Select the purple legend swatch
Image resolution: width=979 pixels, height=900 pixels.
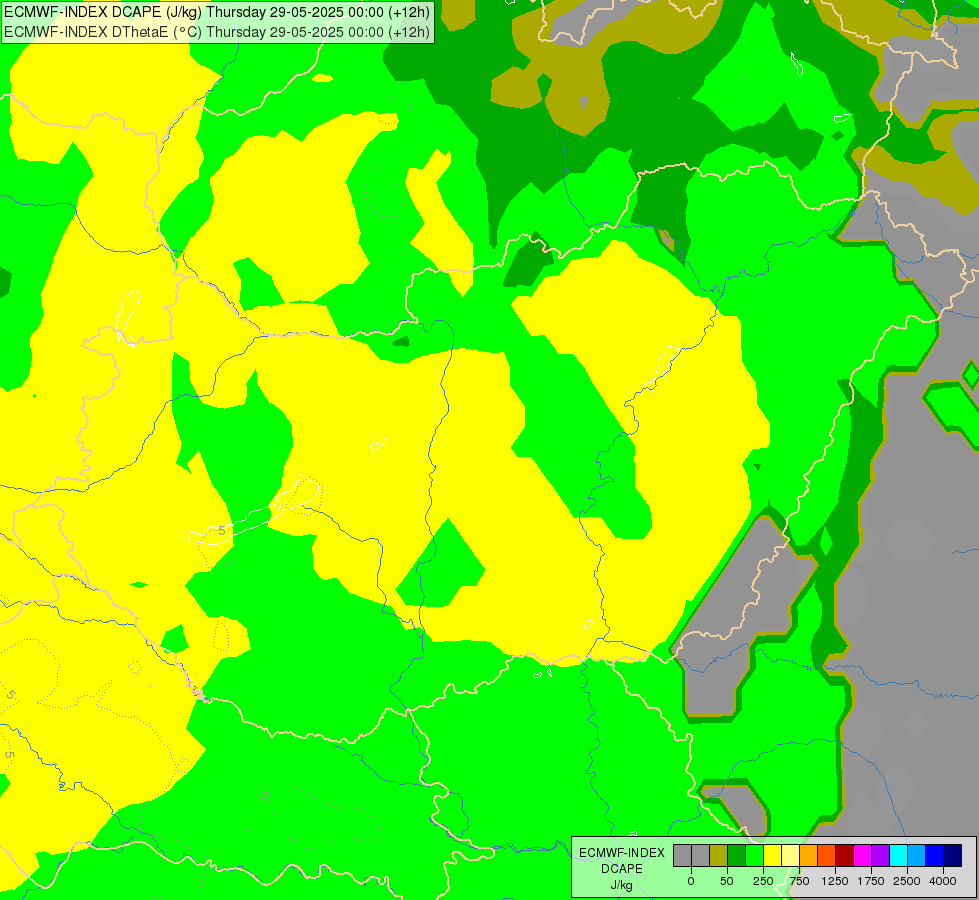[880, 855]
